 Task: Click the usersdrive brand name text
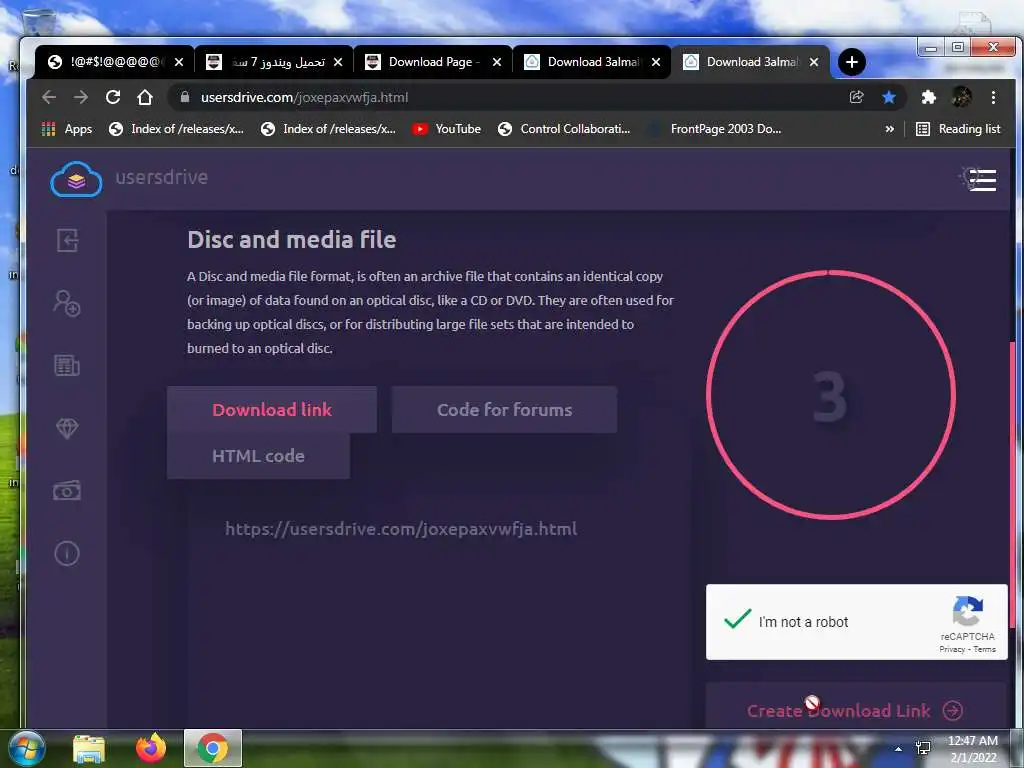(x=162, y=177)
